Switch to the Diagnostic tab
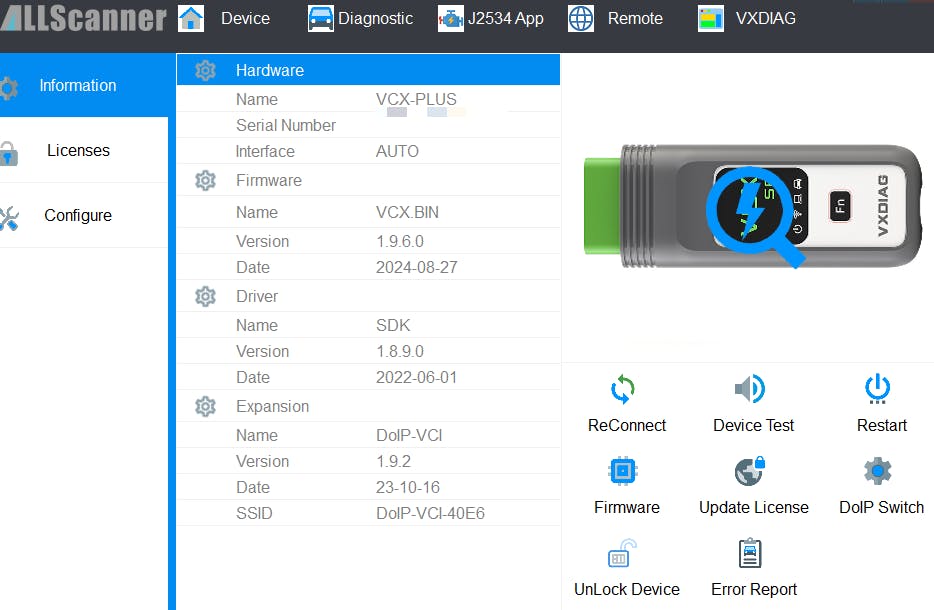This screenshot has height=610, width=934. [x=361, y=18]
